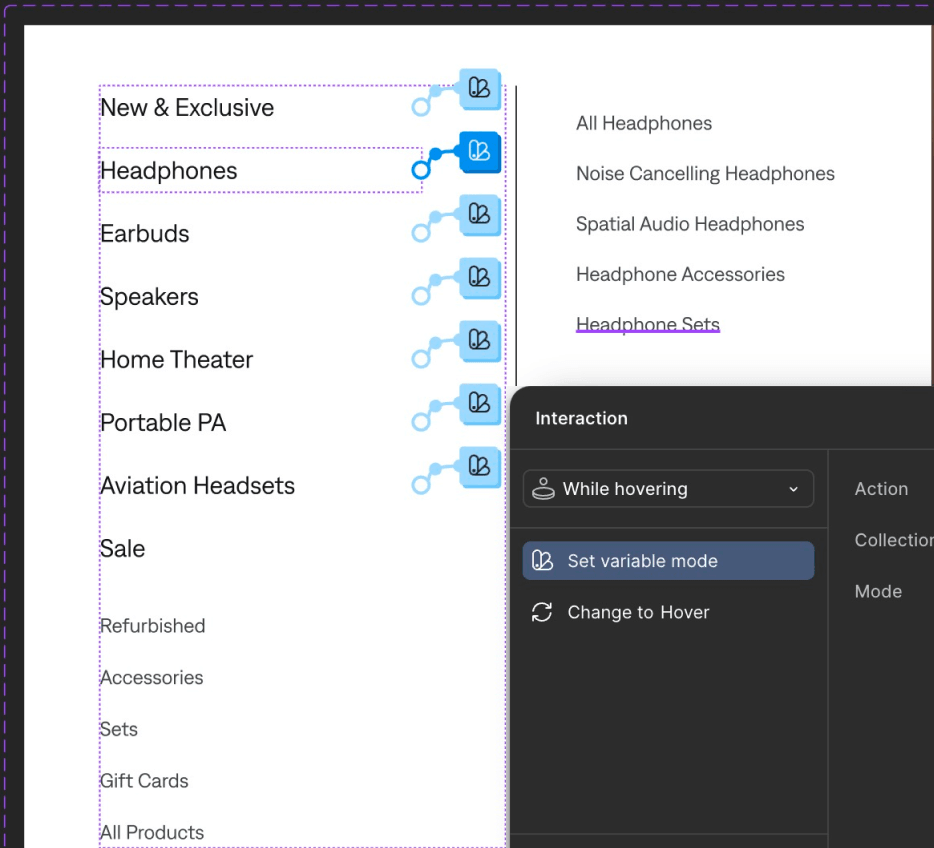The width and height of the screenshot is (934, 848).
Task: Select the Aviation Headsets menu text
Action: 197,486
